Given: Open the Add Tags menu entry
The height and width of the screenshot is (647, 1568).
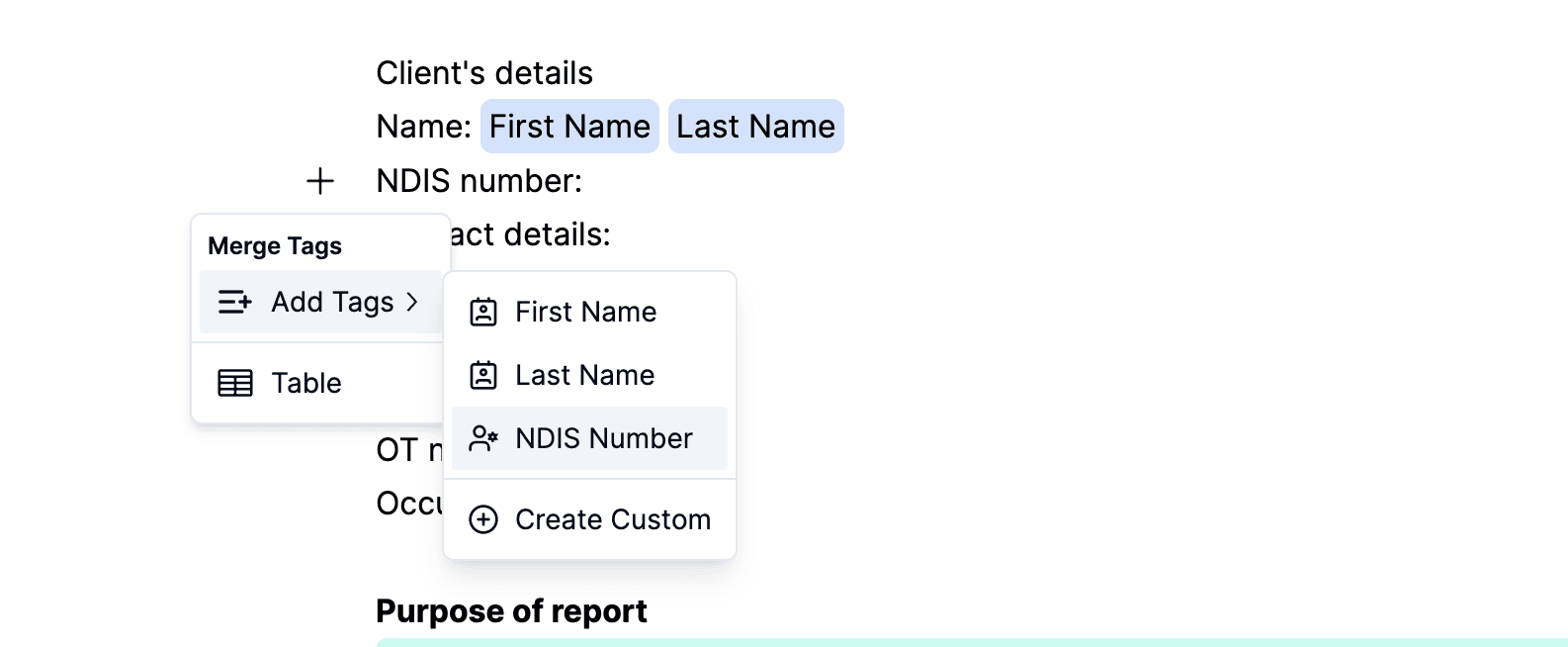Looking at the screenshot, I should [x=320, y=302].
